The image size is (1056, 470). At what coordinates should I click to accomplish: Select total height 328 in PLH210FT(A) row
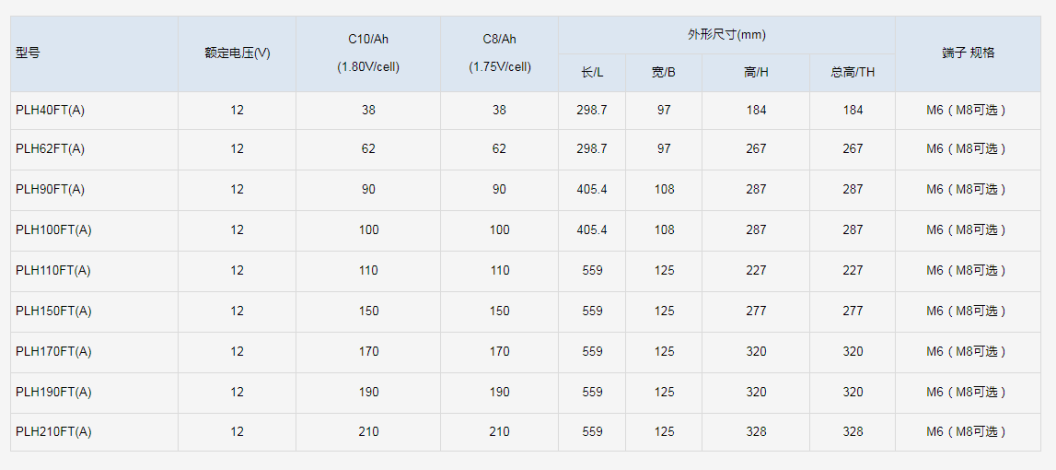click(853, 432)
